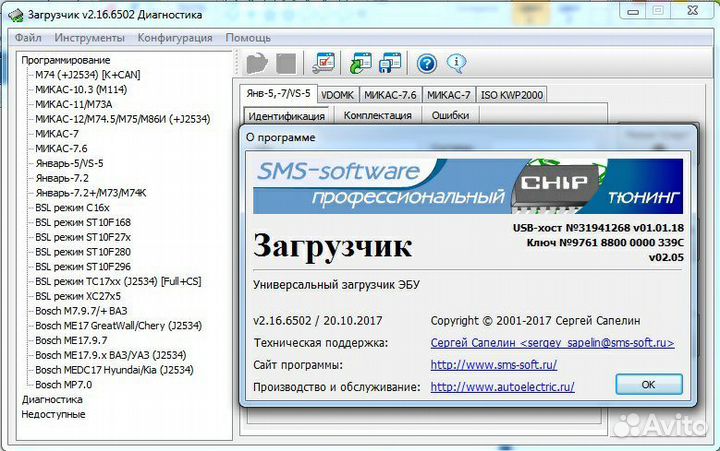Open the Файл menu
This screenshot has height=451, width=720.
click(28, 38)
